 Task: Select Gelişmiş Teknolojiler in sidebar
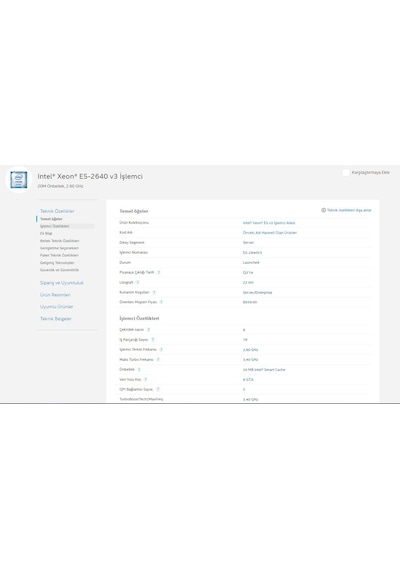57,262
